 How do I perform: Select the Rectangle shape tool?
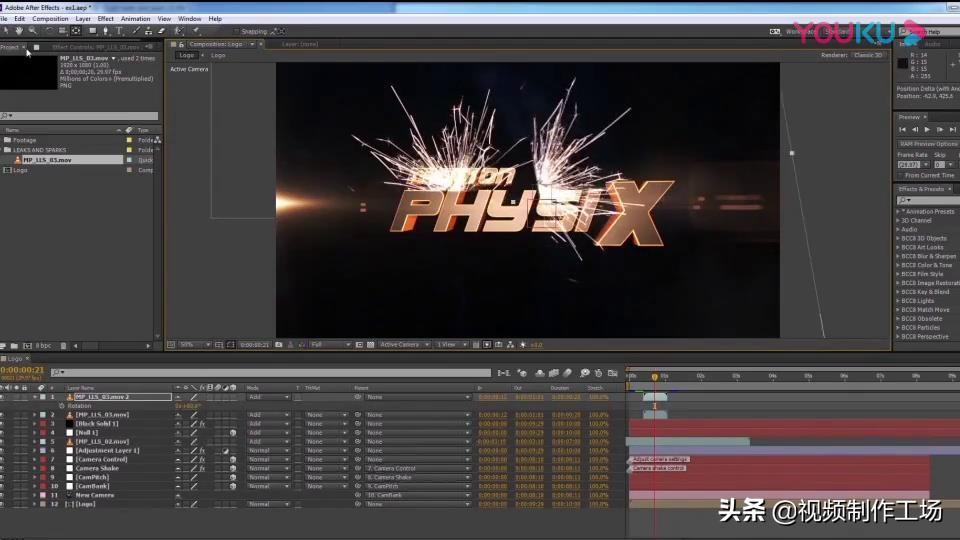tap(92, 31)
